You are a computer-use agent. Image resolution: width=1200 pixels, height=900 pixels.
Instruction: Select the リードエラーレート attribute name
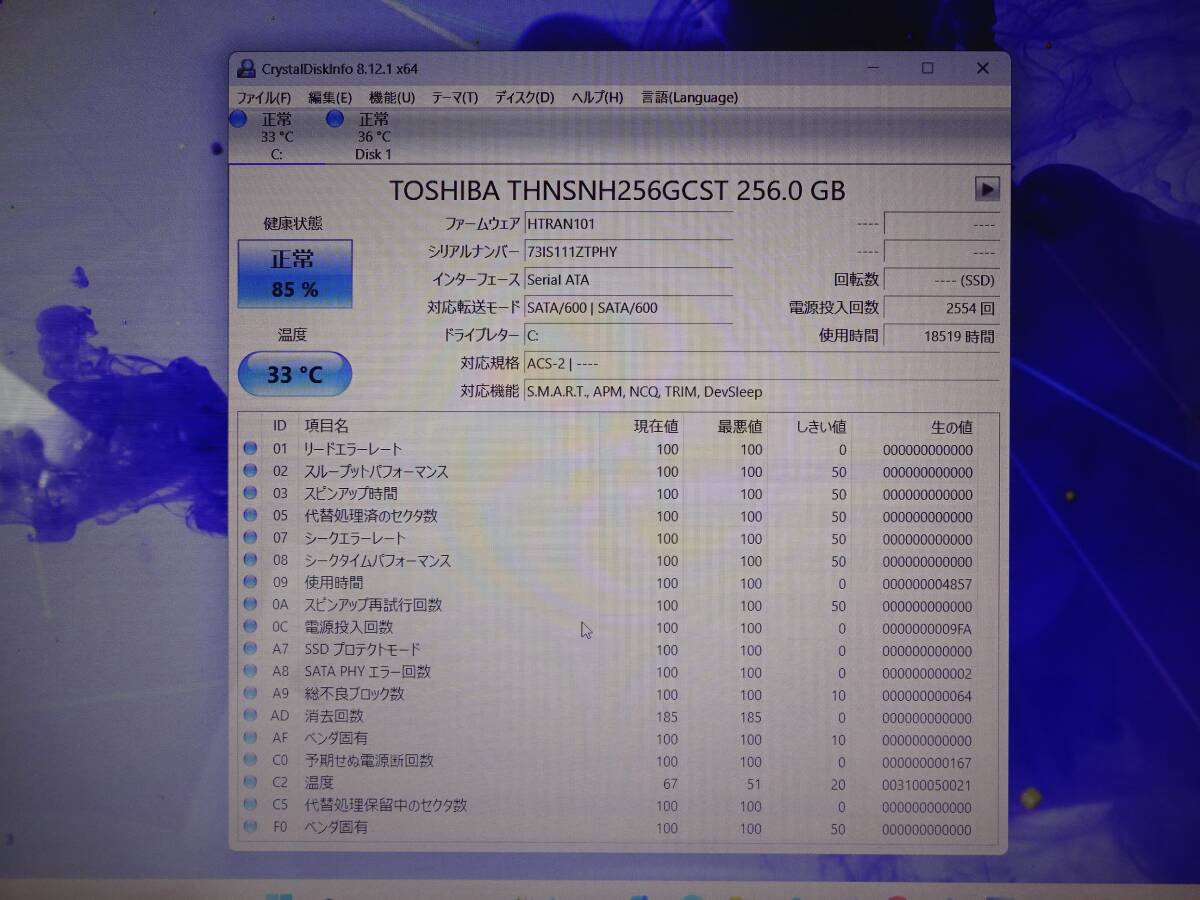(x=354, y=449)
